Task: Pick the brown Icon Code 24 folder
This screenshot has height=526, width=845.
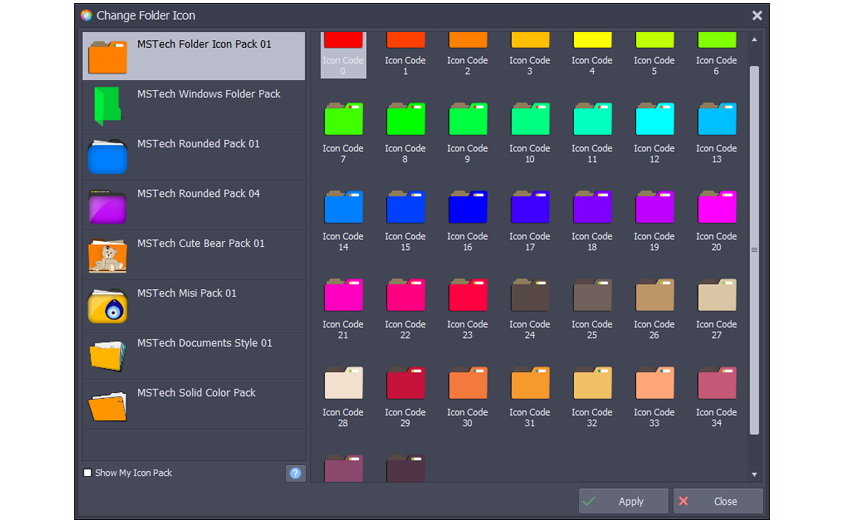Action: point(529,295)
